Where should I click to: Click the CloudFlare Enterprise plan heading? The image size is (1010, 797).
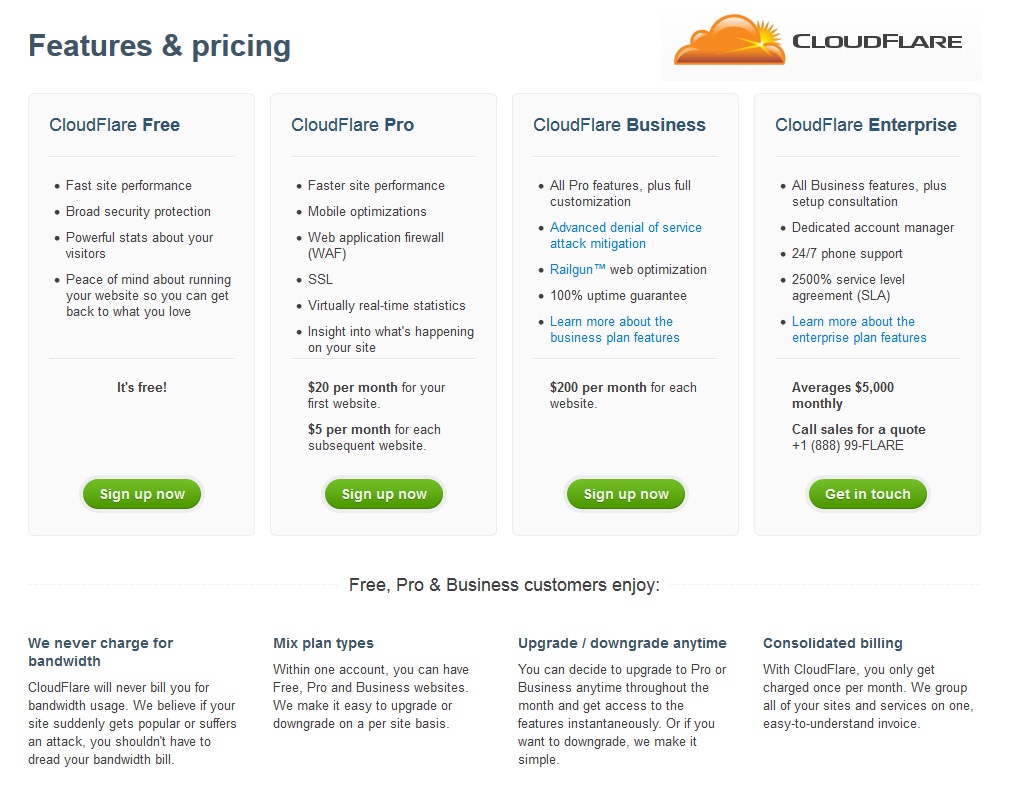[866, 125]
